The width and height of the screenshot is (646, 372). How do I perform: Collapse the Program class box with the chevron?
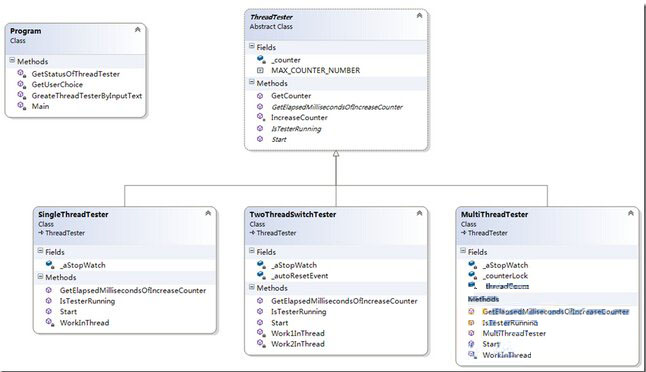[x=138, y=30]
